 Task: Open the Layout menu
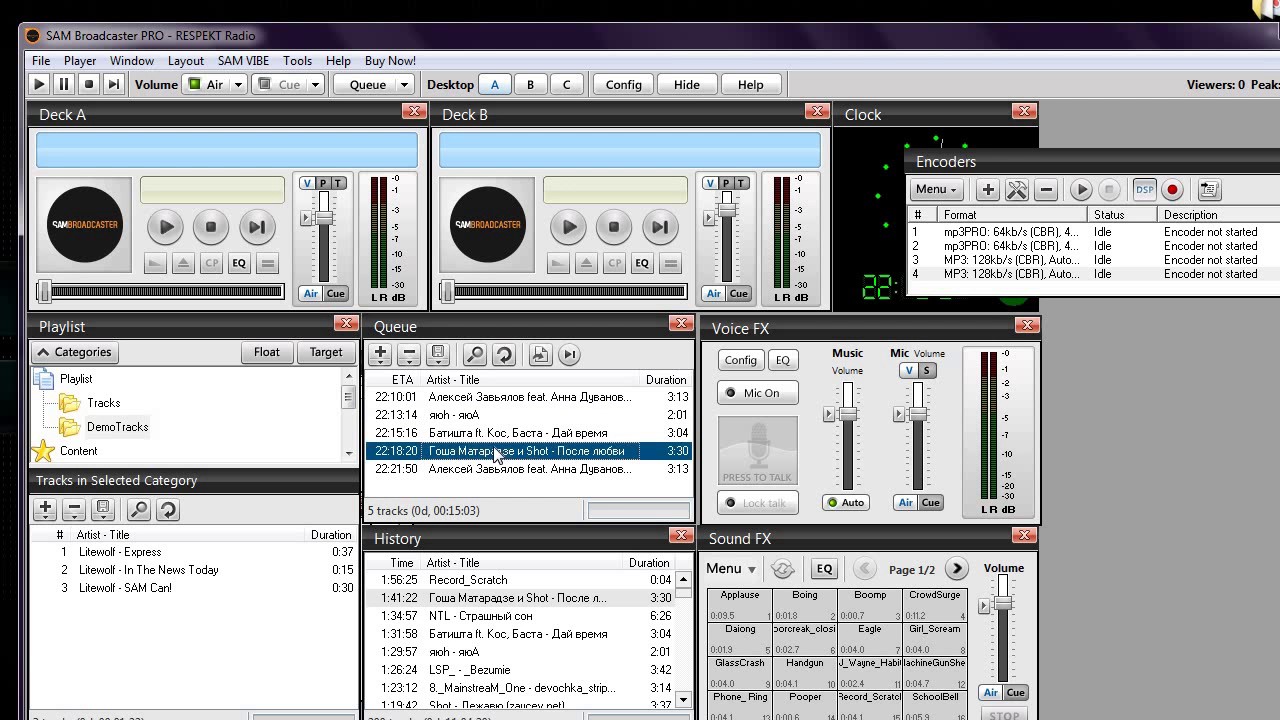click(186, 60)
